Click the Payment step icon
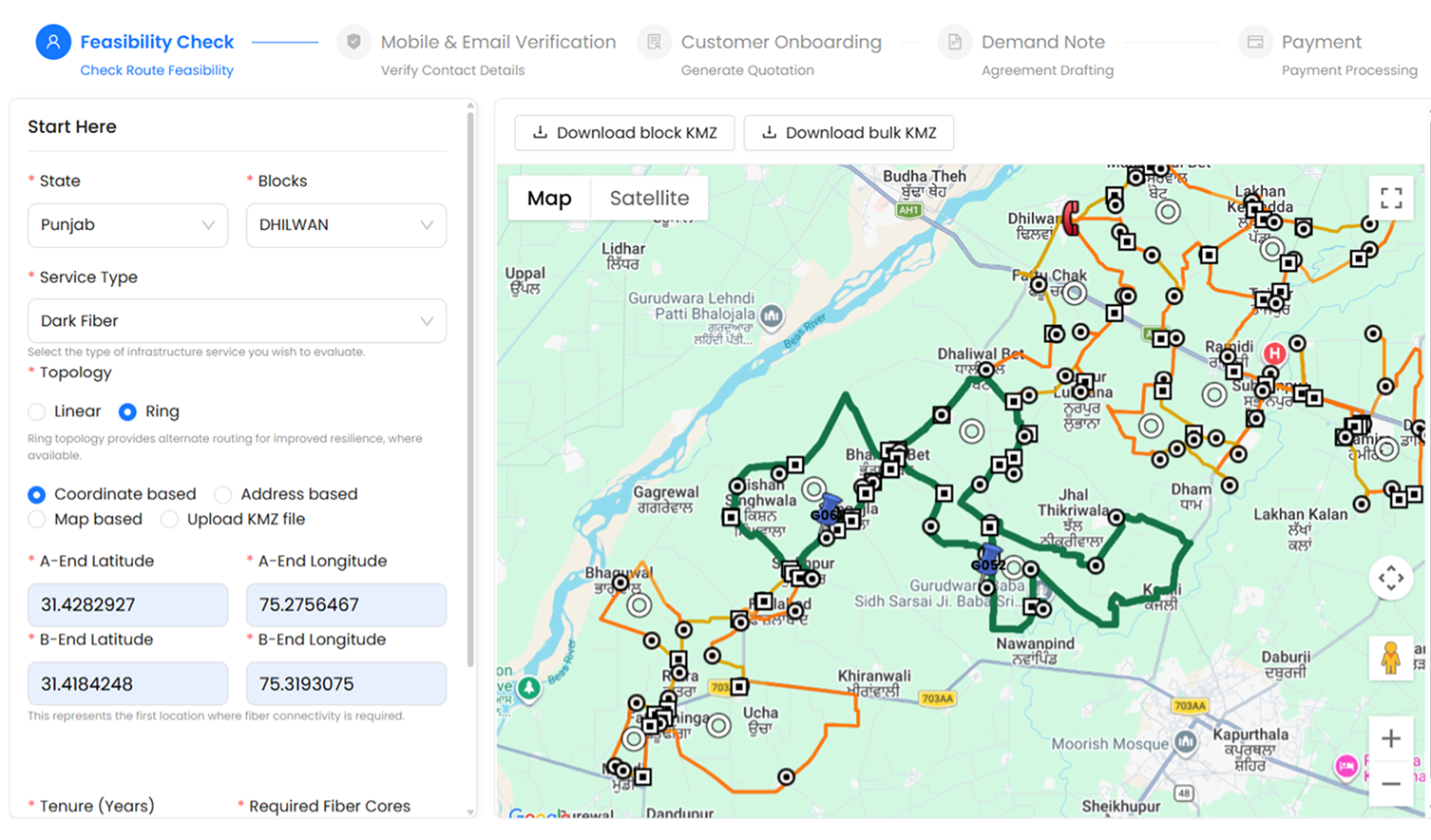This screenshot has width=1431, height=840. [1255, 42]
